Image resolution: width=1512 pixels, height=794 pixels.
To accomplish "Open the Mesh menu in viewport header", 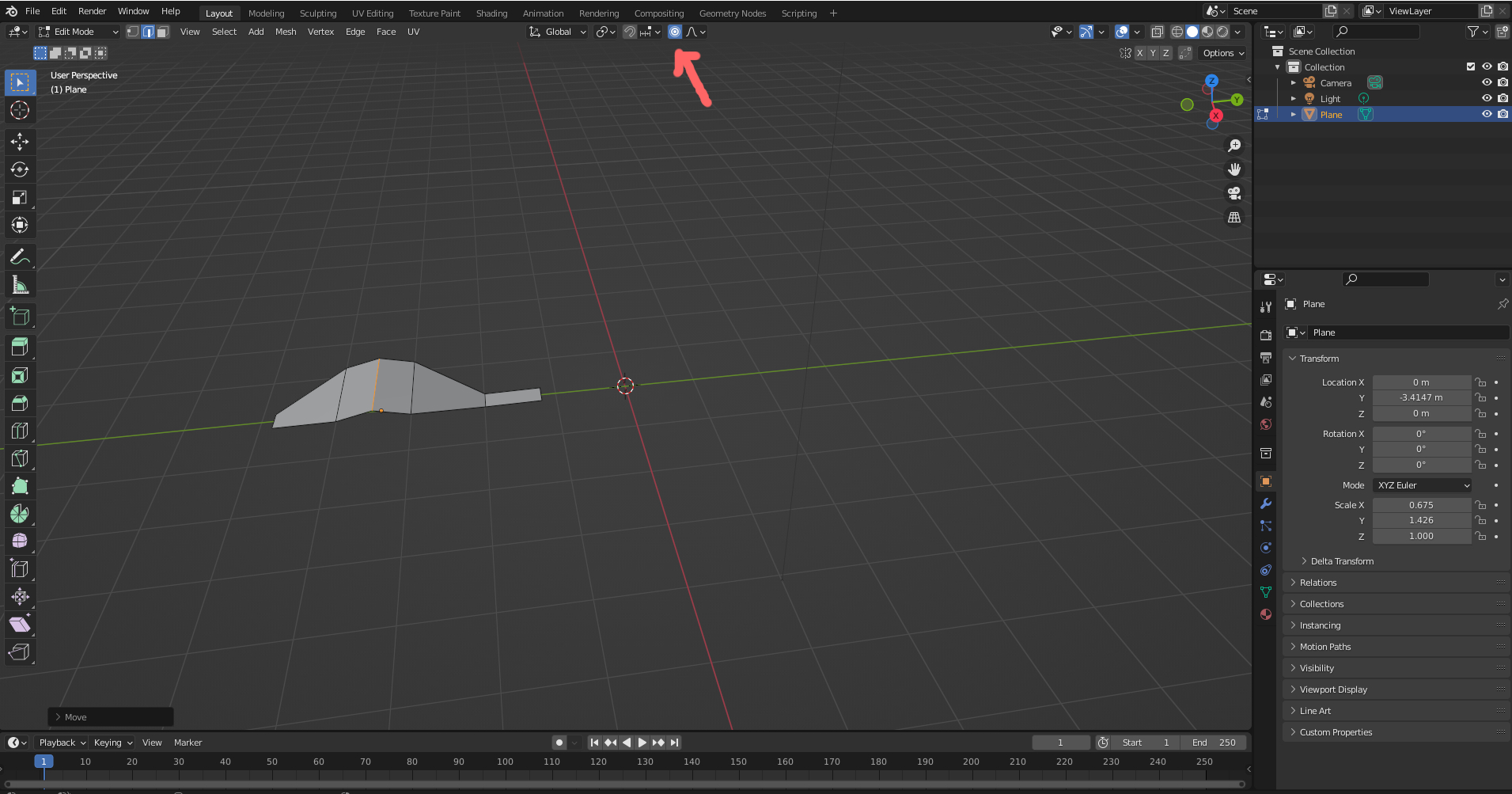I will pos(286,32).
